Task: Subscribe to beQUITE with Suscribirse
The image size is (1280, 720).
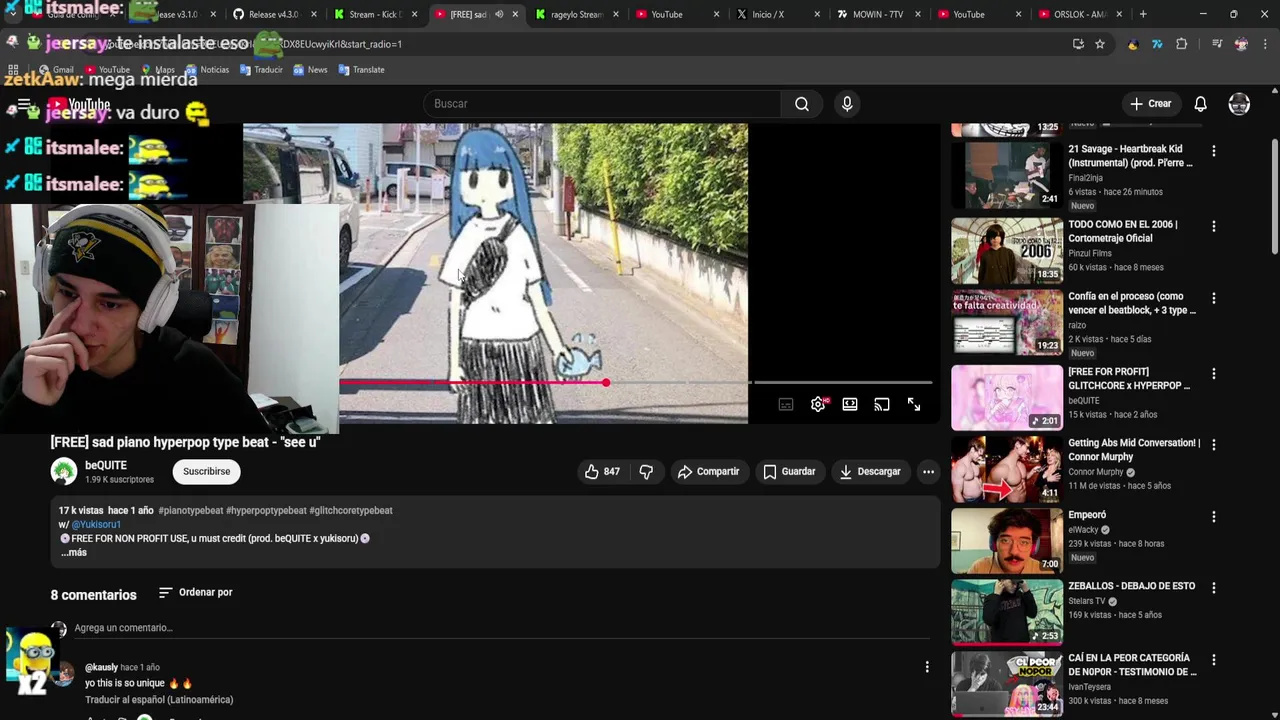Action: (207, 471)
